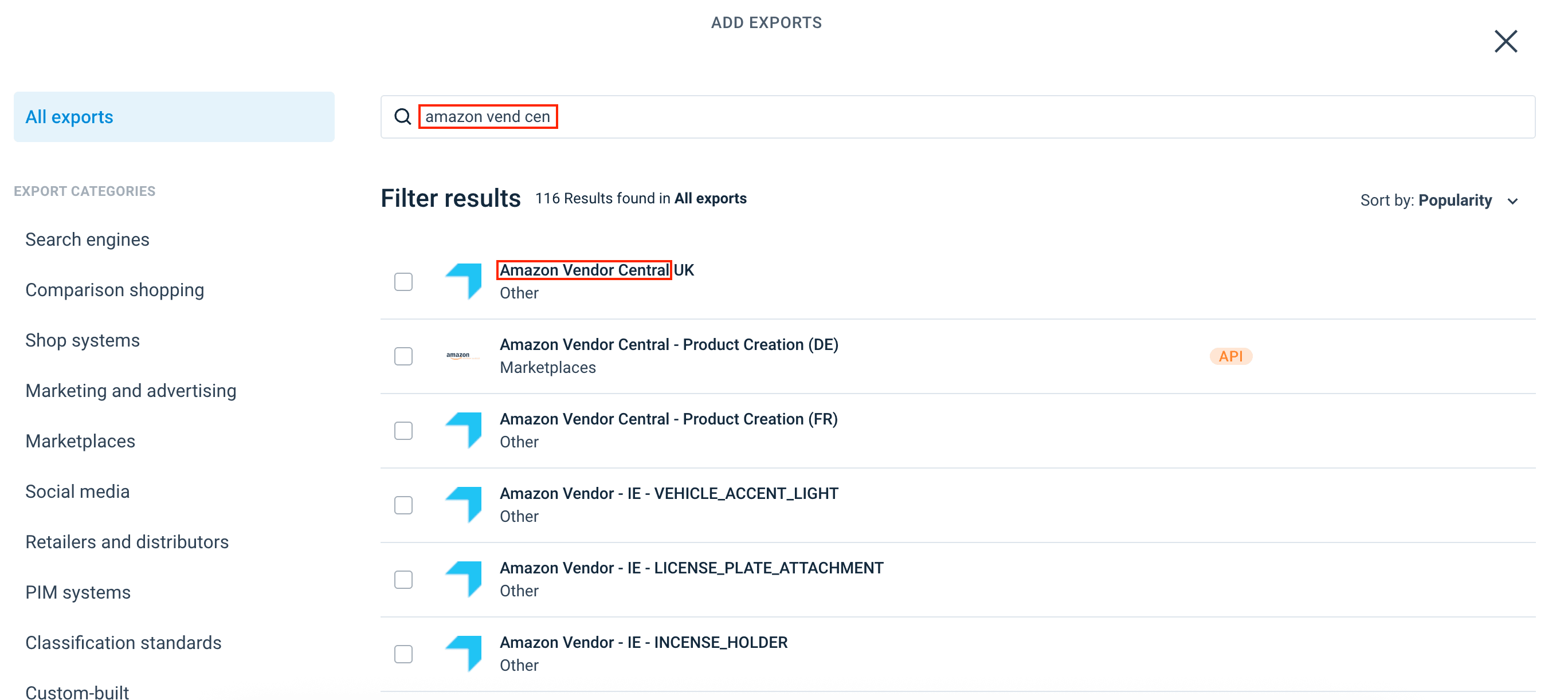Close the Add Exports dialog
Image resolution: width=1568 pixels, height=700 pixels.
tap(1505, 41)
